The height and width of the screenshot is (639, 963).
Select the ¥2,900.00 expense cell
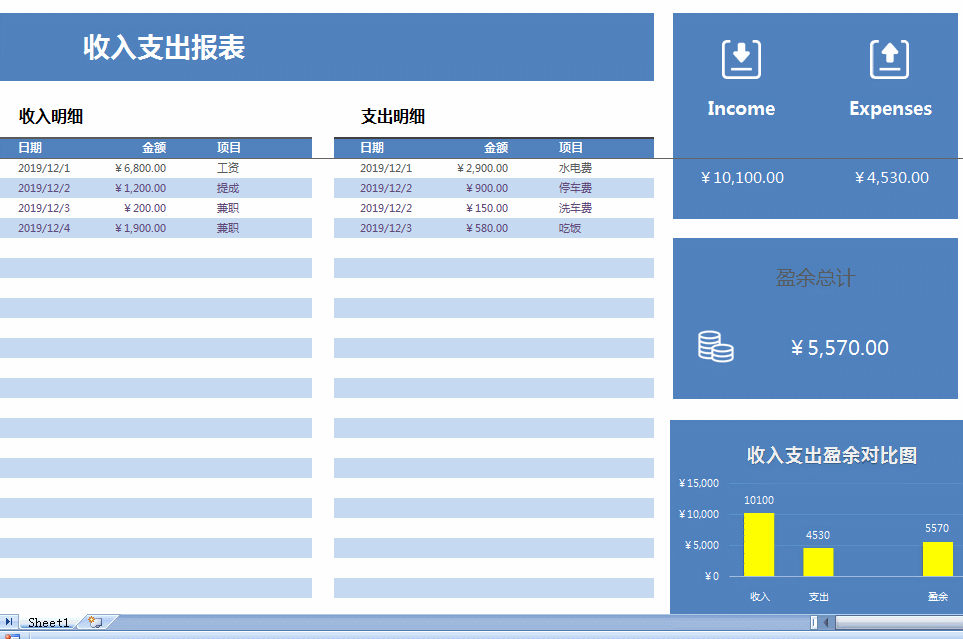point(483,168)
